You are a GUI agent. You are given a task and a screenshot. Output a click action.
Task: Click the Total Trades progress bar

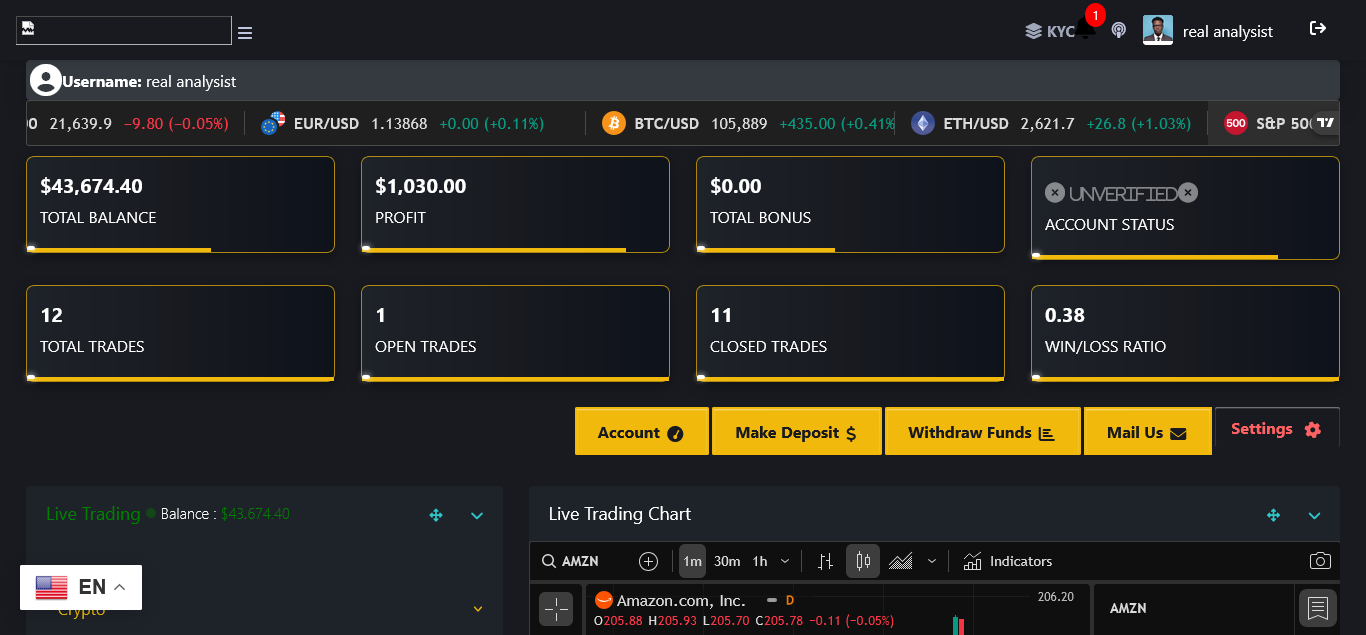pyautogui.click(x=180, y=379)
